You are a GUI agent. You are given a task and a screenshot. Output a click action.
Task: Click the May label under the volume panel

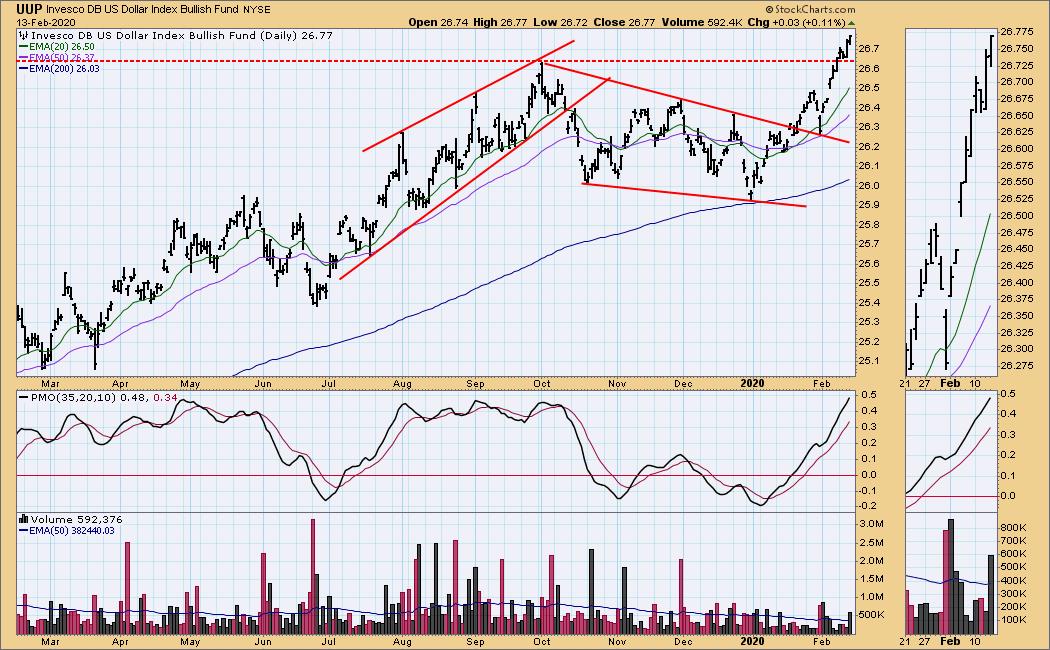click(x=190, y=641)
